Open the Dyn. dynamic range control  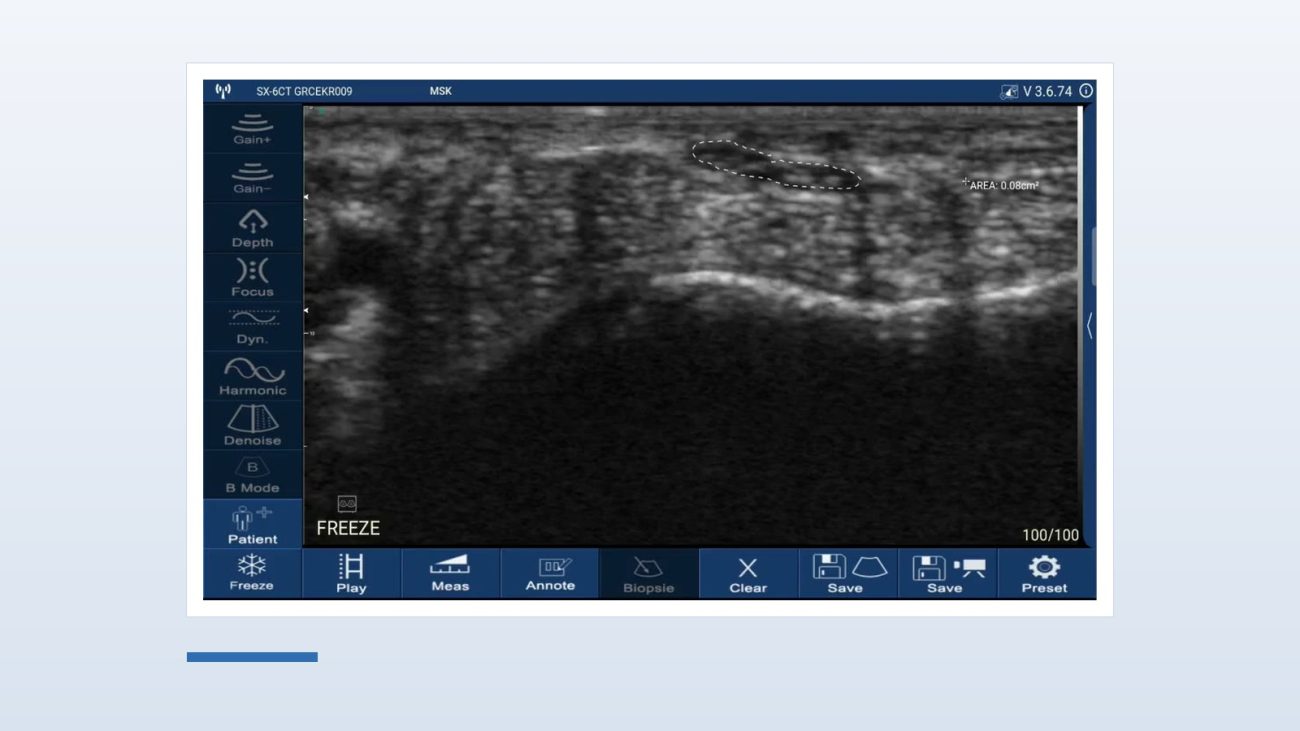[x=252, y=326]
